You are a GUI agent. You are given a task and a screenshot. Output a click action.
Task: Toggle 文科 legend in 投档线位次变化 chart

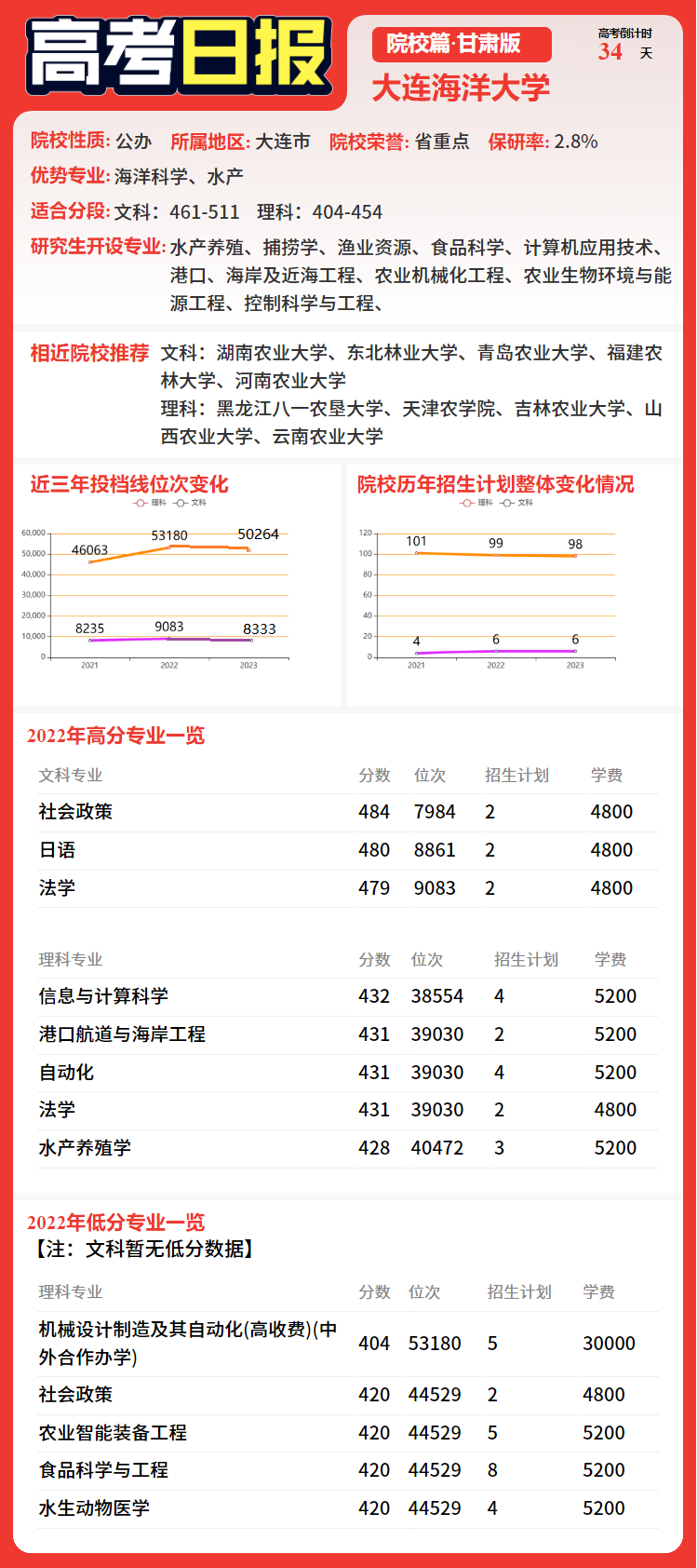(x=190, y=503)
